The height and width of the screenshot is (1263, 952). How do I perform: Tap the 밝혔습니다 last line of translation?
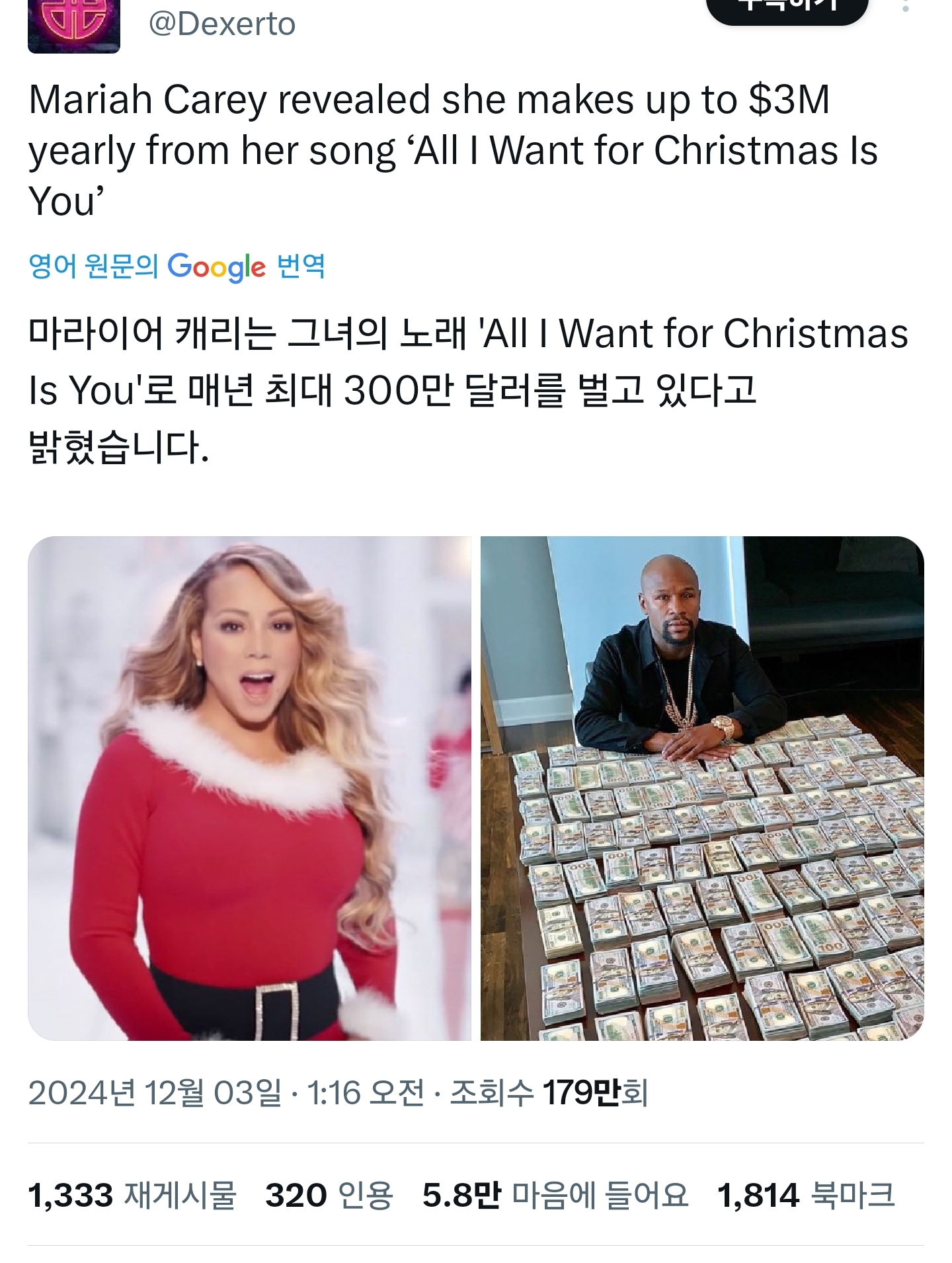[x=119, y=448]
